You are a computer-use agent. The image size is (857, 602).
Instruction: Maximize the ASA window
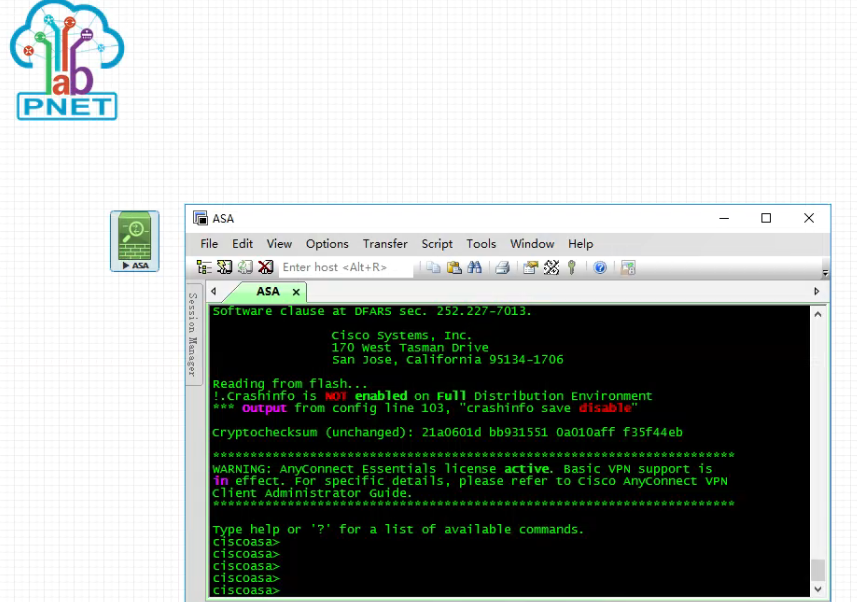pos(766,218)
